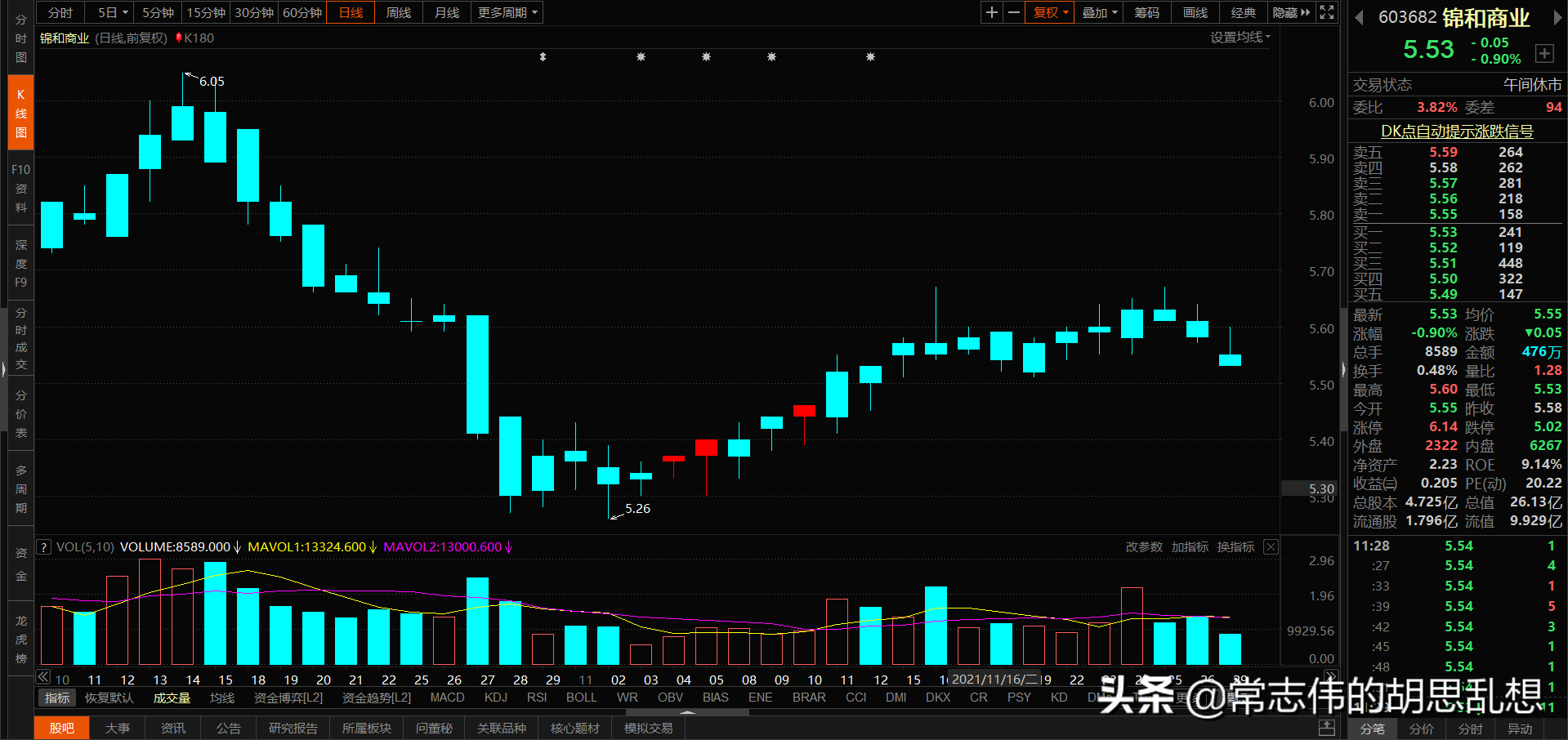Collapse the time axis using the double-chevron icon
Image resolution: width=1568 pixels, height=740 pixels.
point(42,676)
